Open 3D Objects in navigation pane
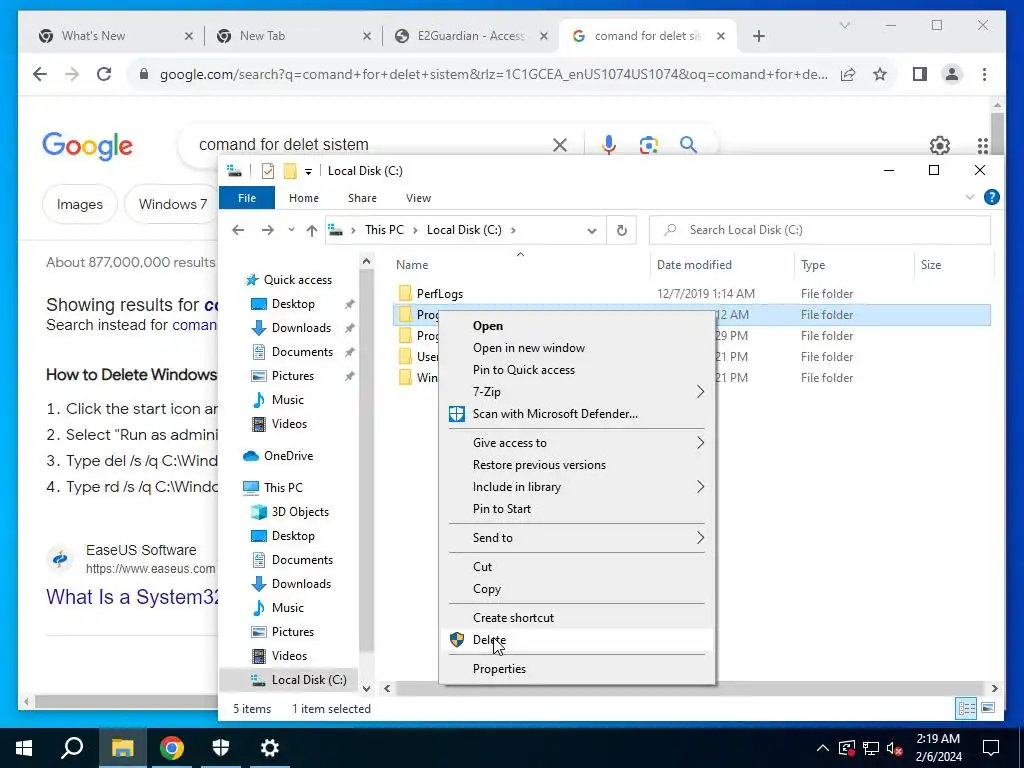This screenshot has width=1024, height=768. pyautogui.click(x=300, y=512)
